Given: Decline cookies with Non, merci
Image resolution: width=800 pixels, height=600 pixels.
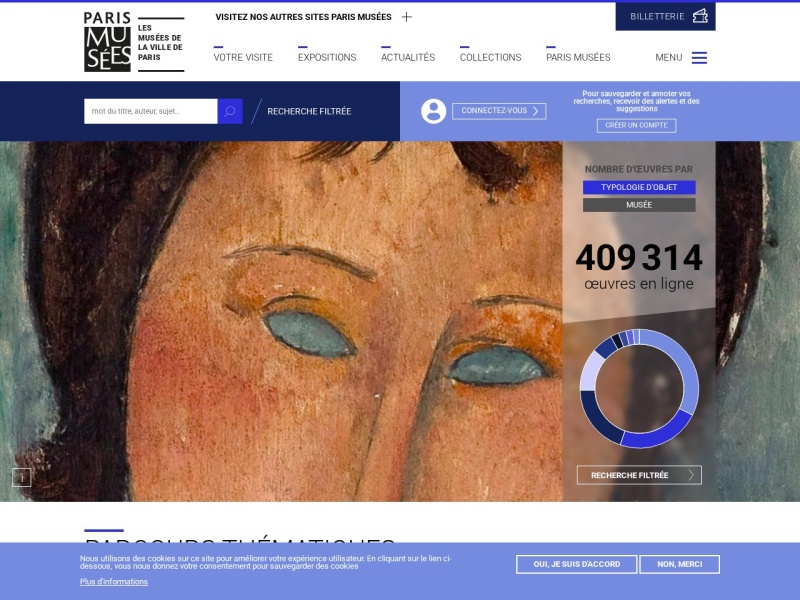Looking at the screenshot, I should pos(680,564).
